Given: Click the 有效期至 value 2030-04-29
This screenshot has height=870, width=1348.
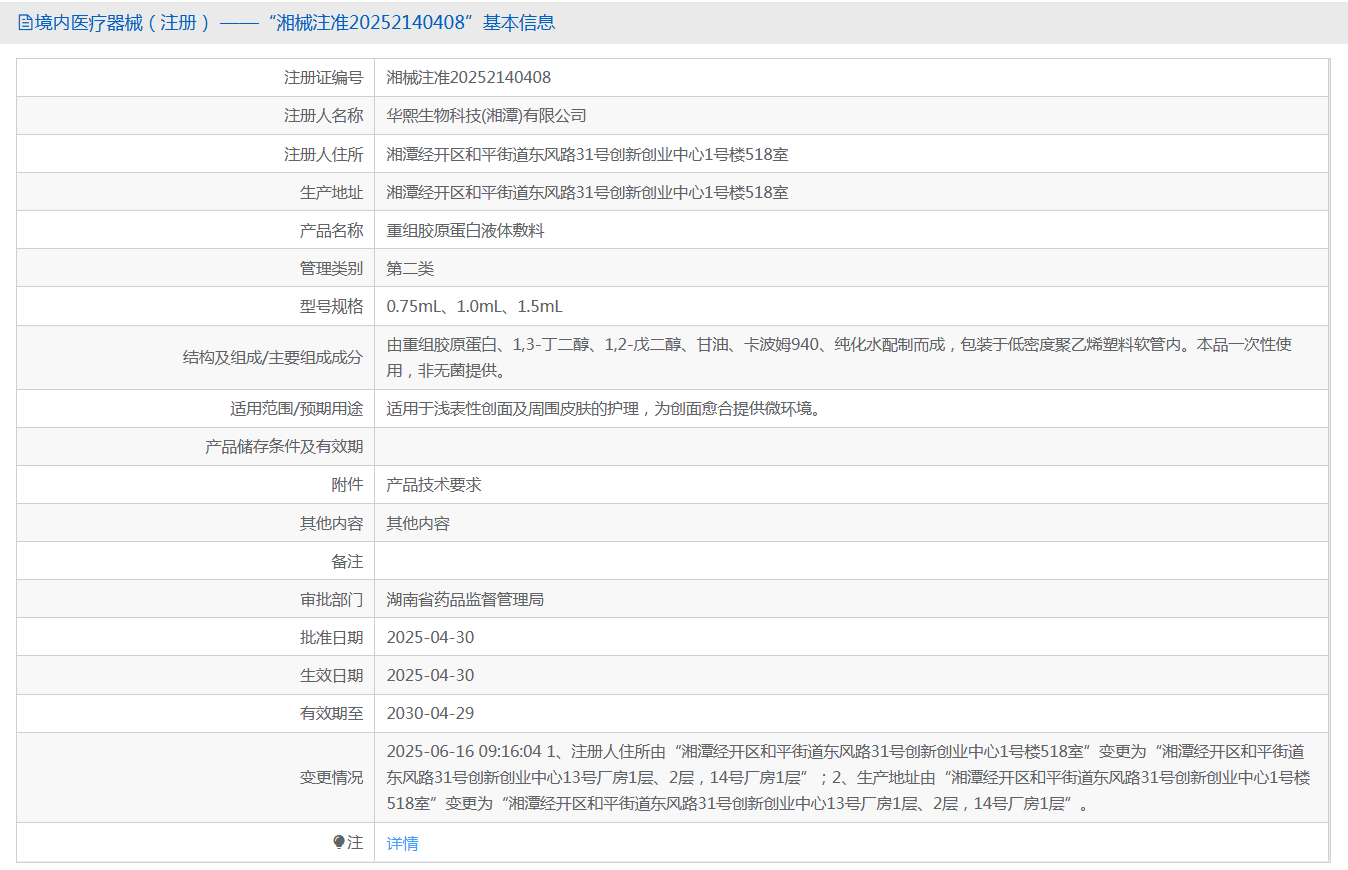Looking at the screenshot, I should [x=431, y=713].
